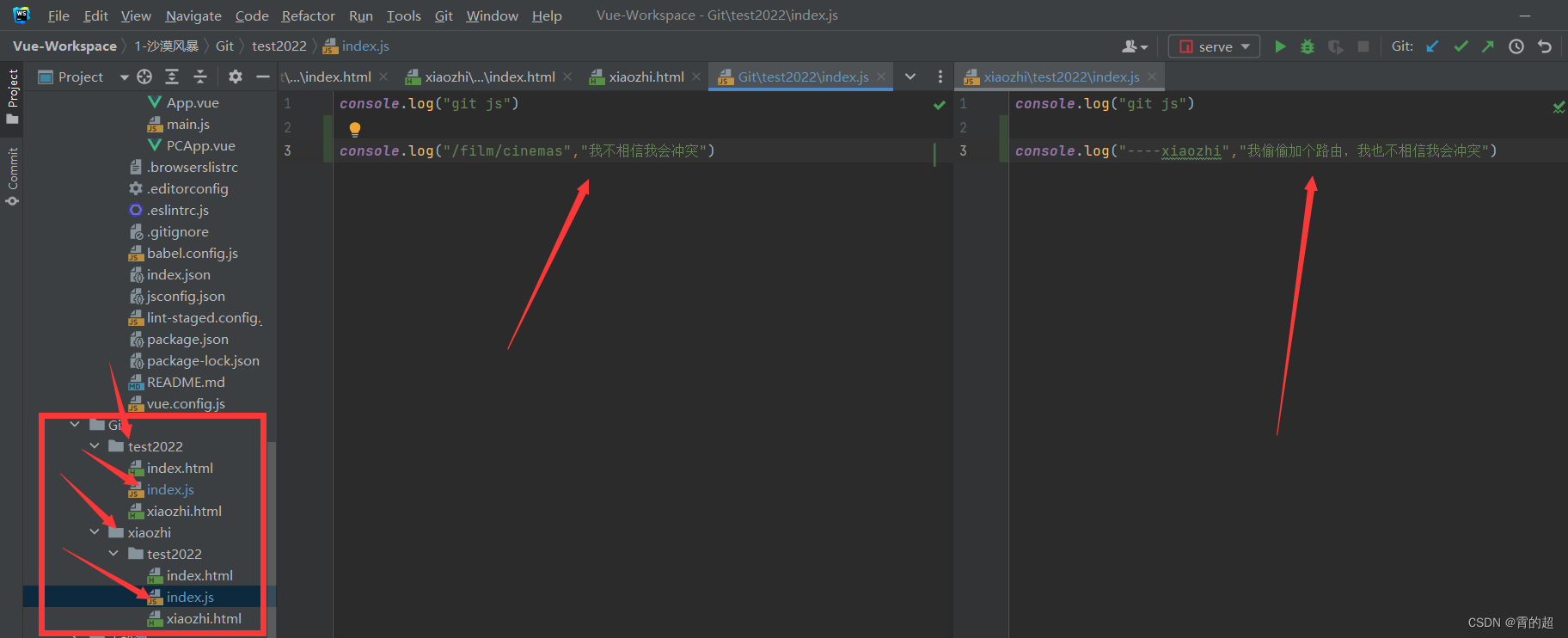
Task: Click Git update project blue arrow
Action: tap(1432, 46)
